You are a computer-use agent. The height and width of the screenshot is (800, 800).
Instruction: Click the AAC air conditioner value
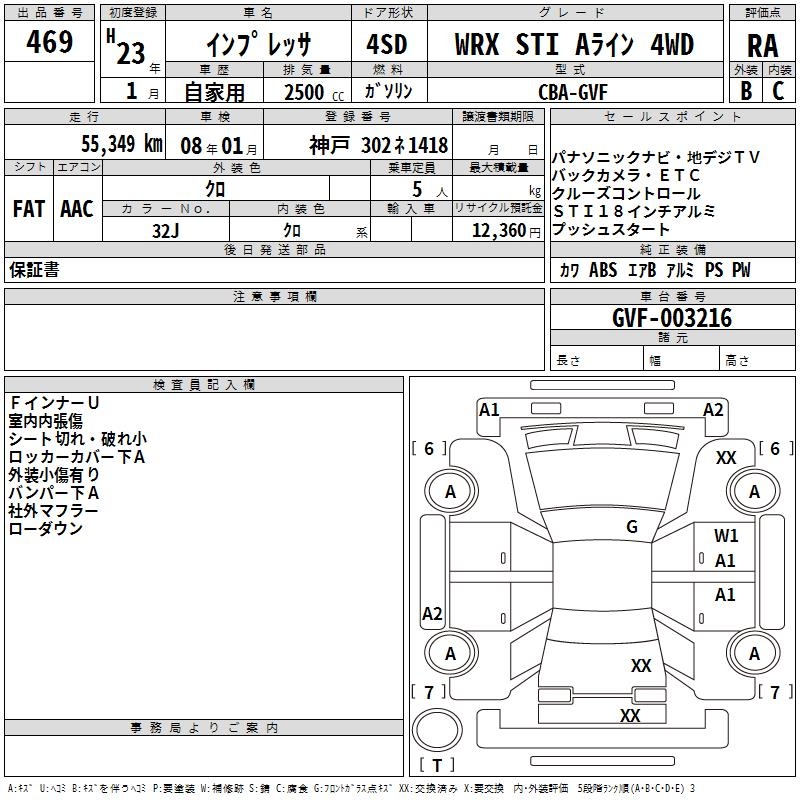[x=77, y=209]
